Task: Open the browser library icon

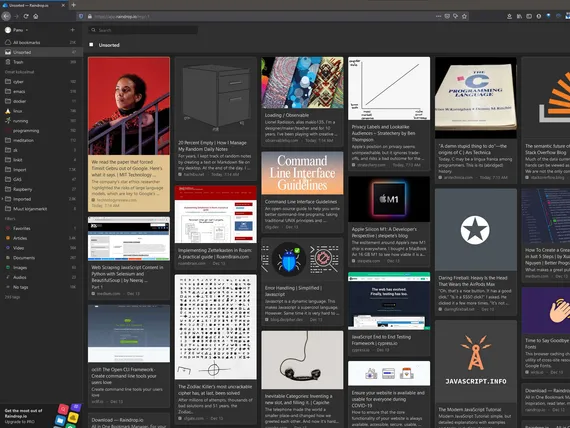Action: pos(519,16)
